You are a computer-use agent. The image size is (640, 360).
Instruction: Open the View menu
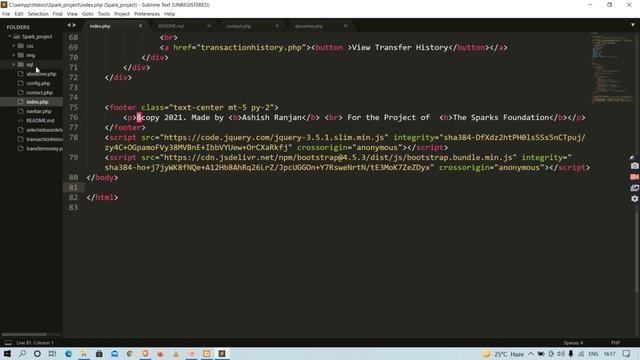coord(72,14)
